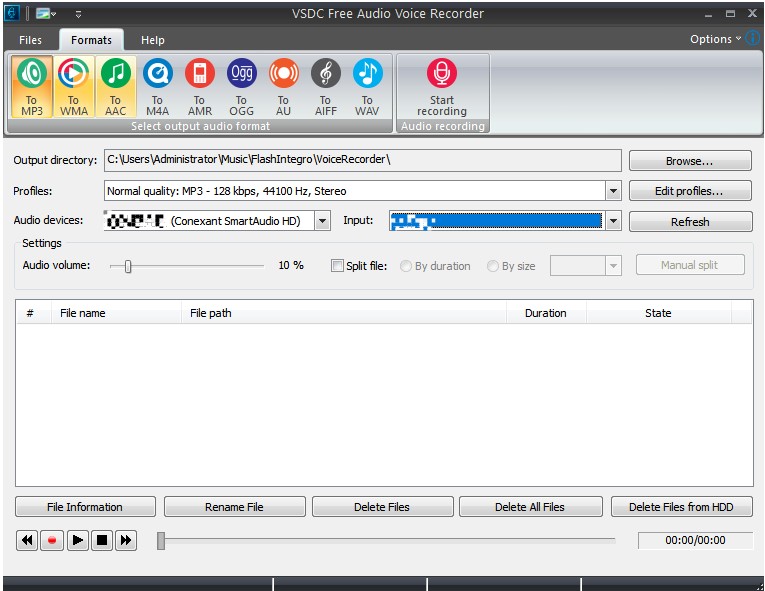Open the Audio devices dropdown
765x591 pixels.
coord(322,221)
